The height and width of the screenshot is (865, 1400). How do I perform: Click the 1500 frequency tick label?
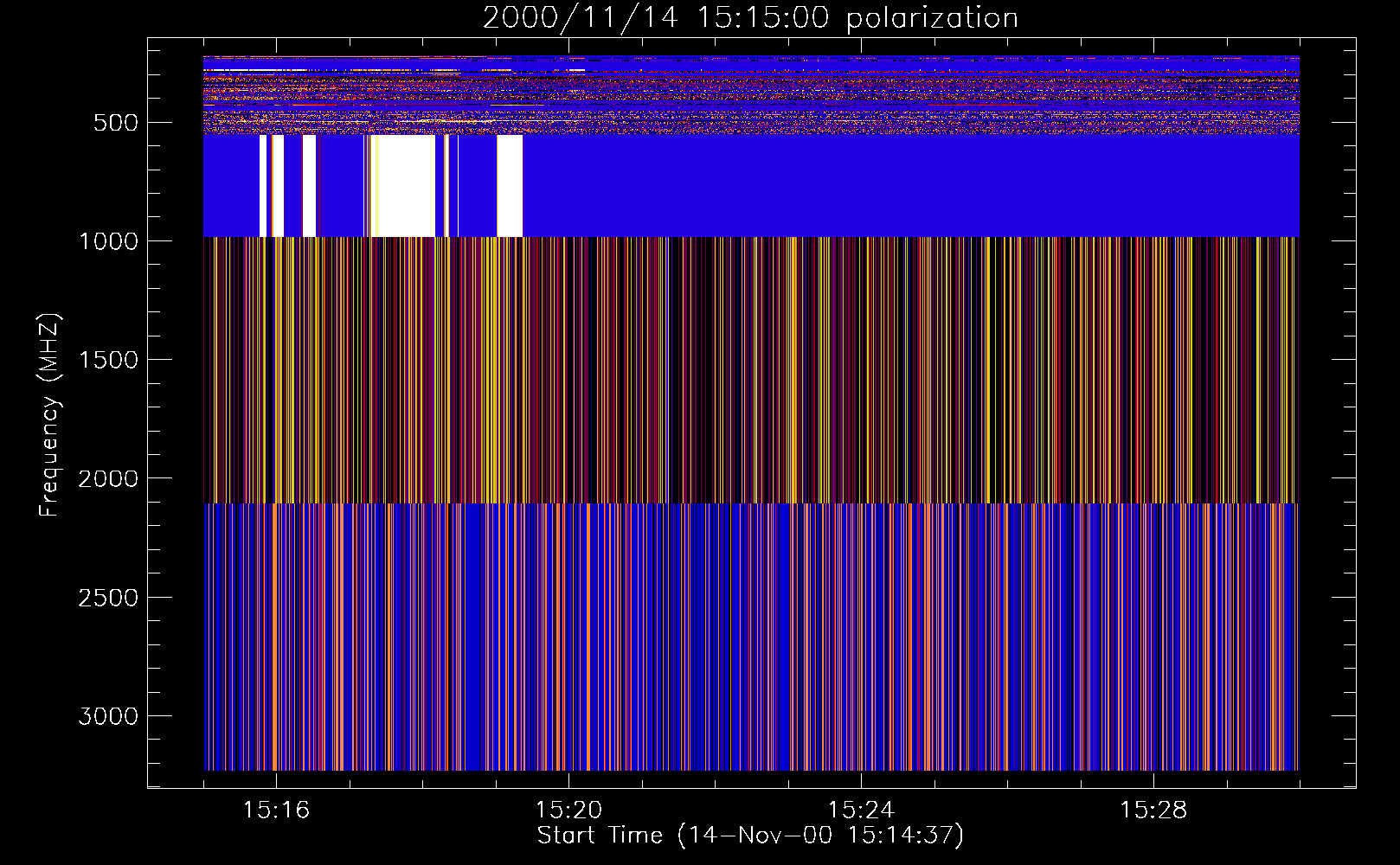tap(108, 360)
